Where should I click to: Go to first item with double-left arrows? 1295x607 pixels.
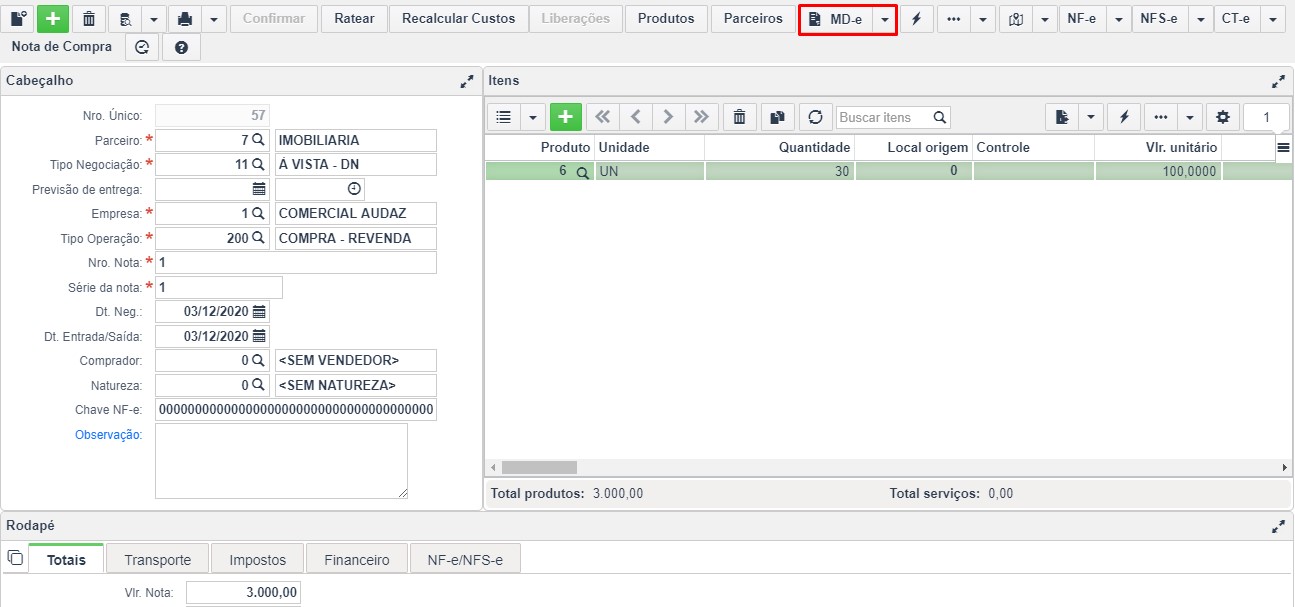(602, 117)
